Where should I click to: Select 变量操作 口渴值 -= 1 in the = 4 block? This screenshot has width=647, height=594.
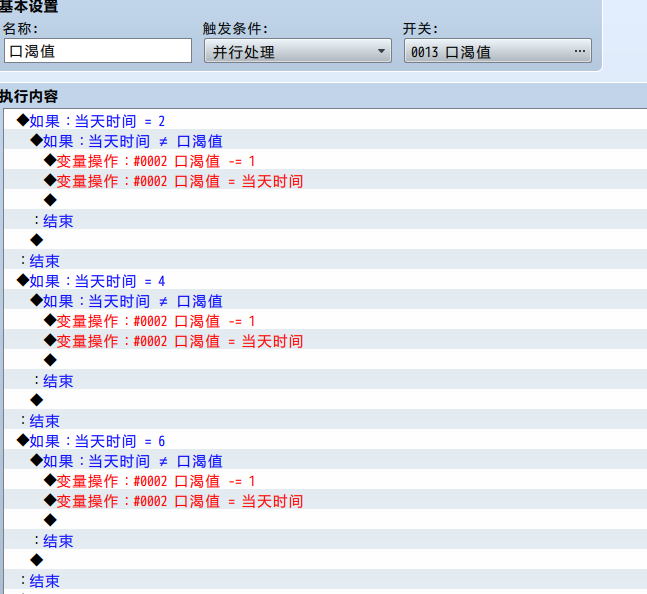(325, 320)
